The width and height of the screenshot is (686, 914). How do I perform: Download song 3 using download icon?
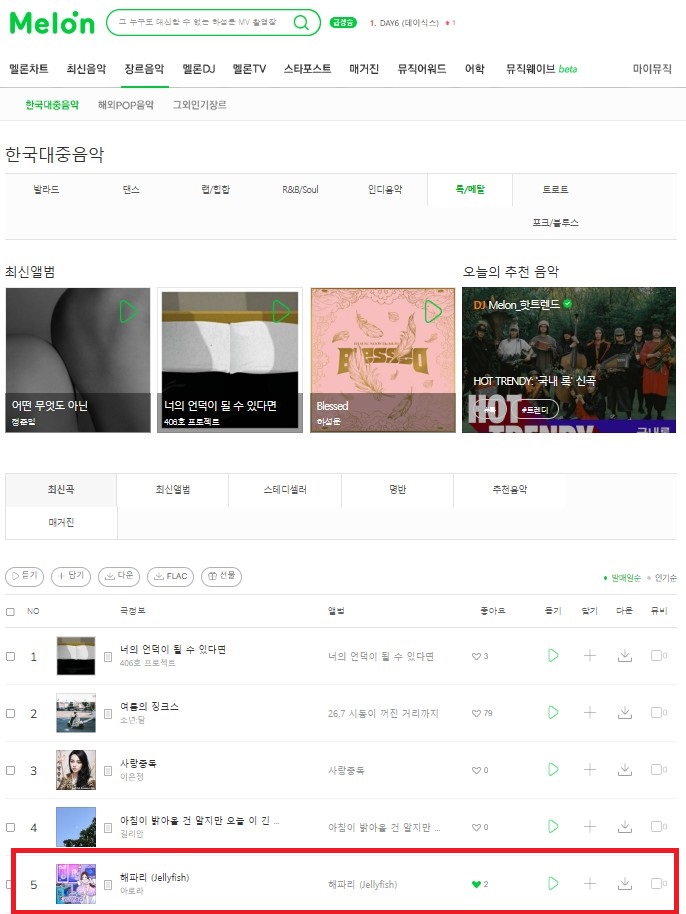coord(625,769)
